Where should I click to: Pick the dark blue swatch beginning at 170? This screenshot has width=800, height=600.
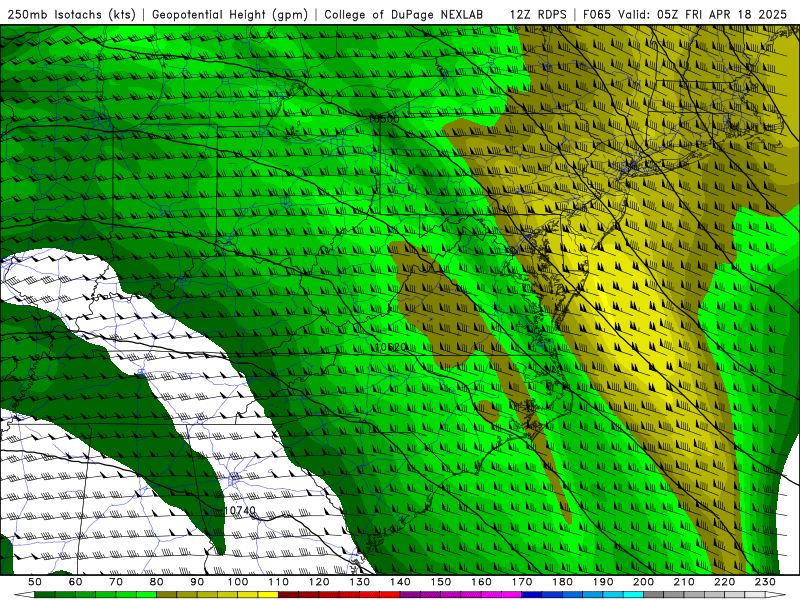(x=532, y=595)
